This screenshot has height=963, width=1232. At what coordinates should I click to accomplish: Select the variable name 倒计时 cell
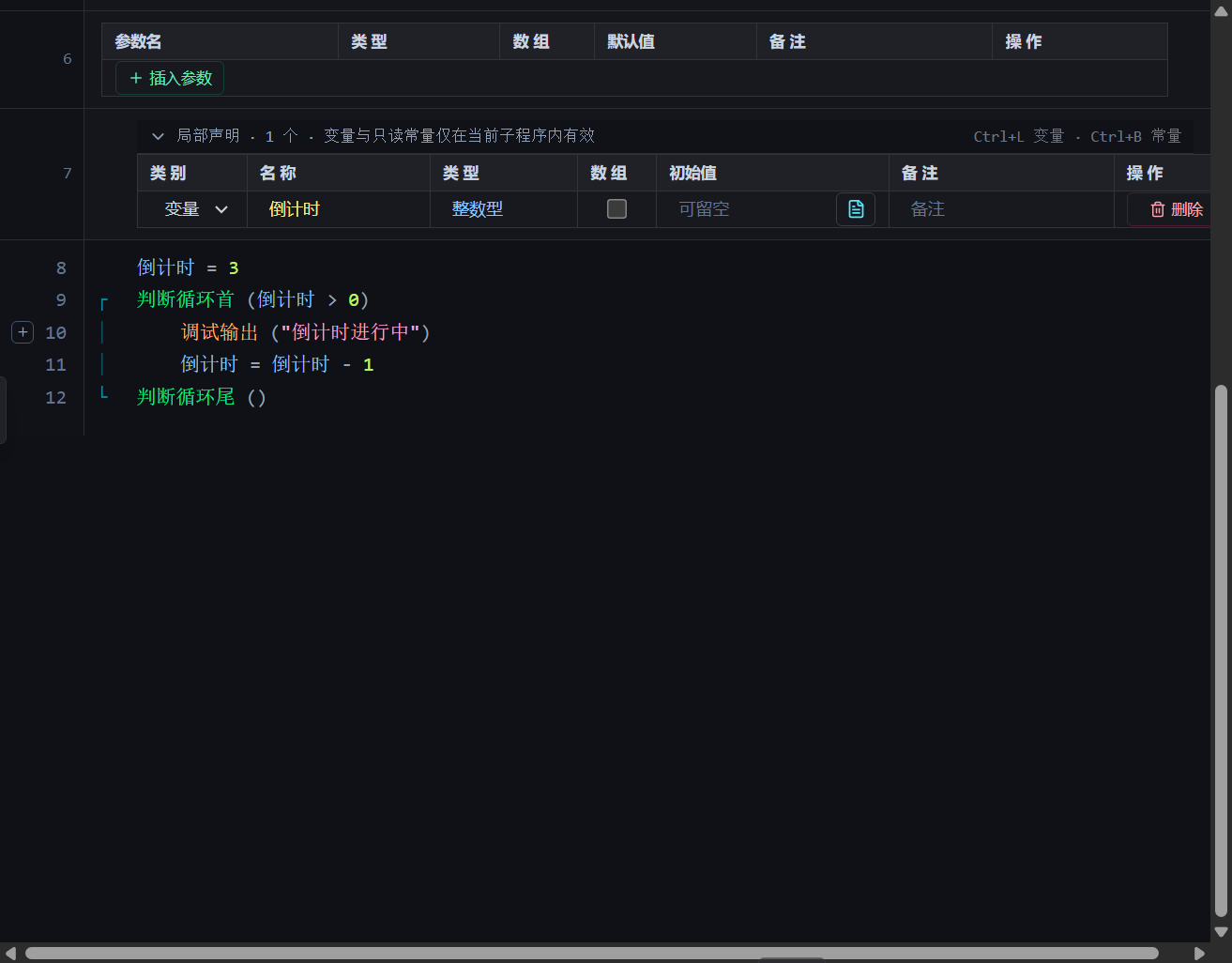tap(339, 209)
